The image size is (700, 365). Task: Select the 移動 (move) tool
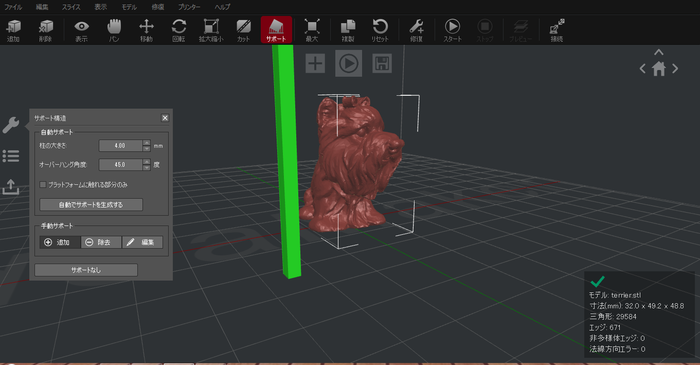pyautogui.click(x=146, y=30)
